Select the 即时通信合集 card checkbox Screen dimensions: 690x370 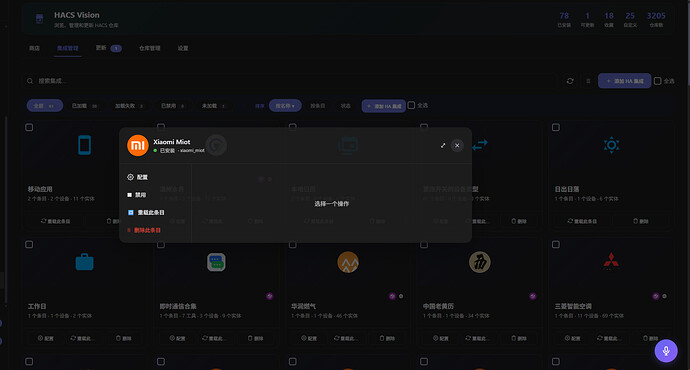click(161, 244)
